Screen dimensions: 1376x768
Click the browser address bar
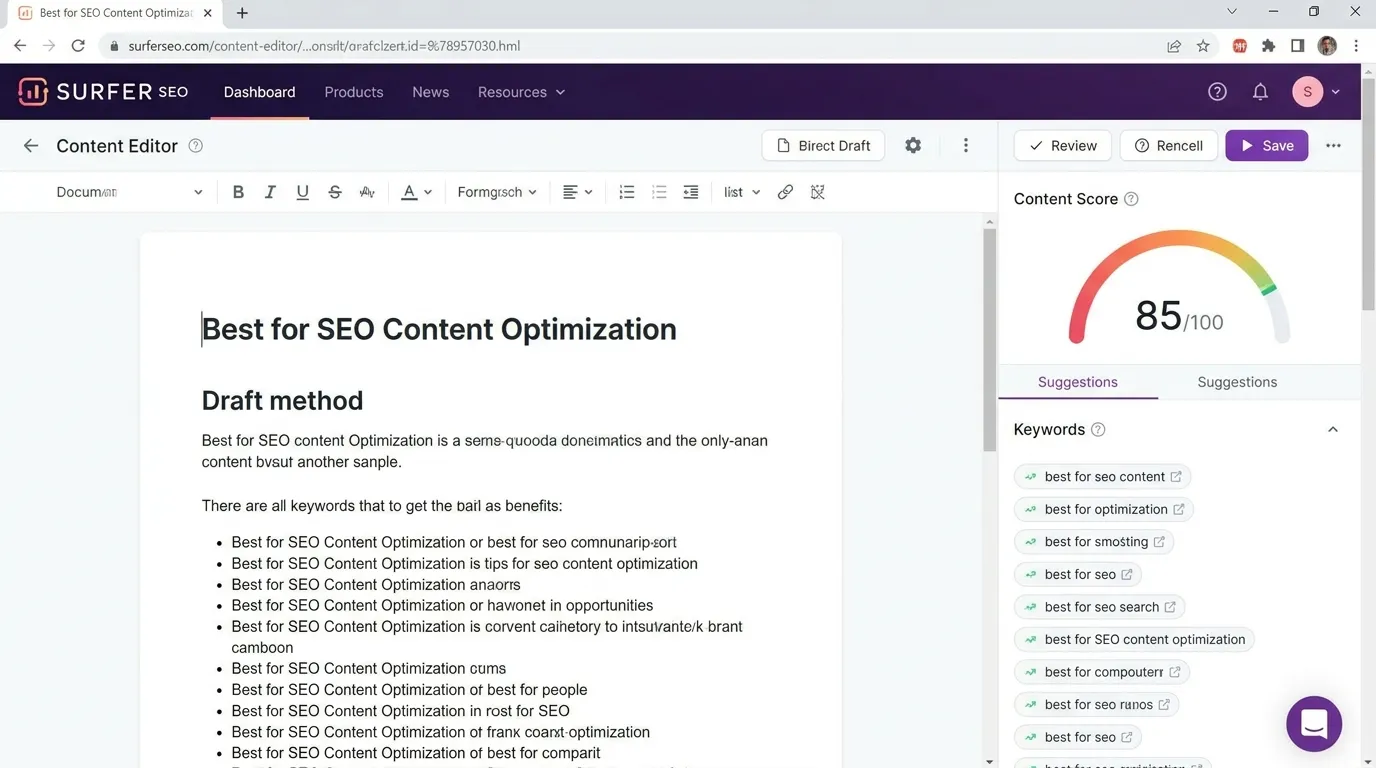[640, 46]
